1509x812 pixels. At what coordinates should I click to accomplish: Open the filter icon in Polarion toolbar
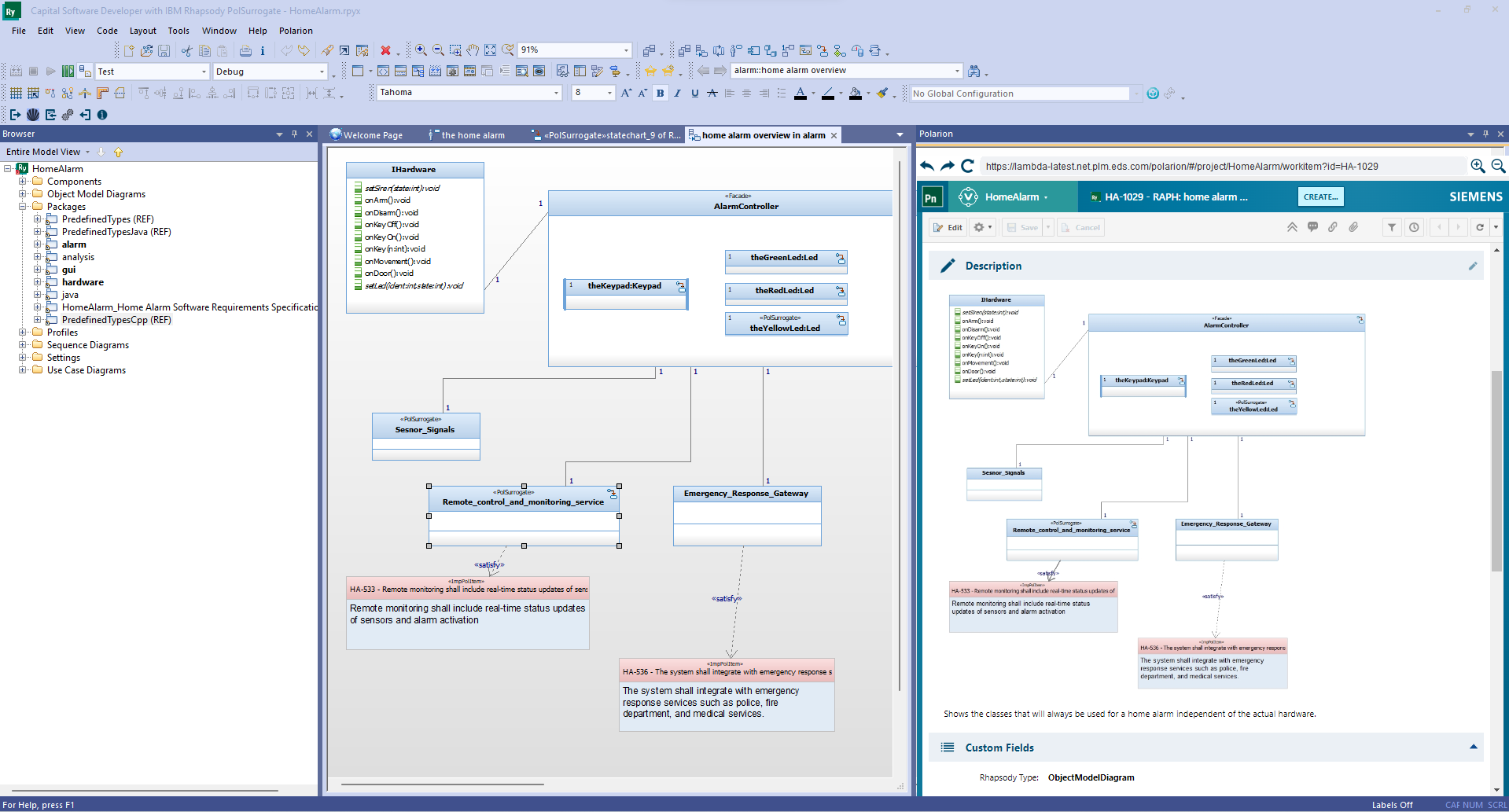tap(1391, 227)
